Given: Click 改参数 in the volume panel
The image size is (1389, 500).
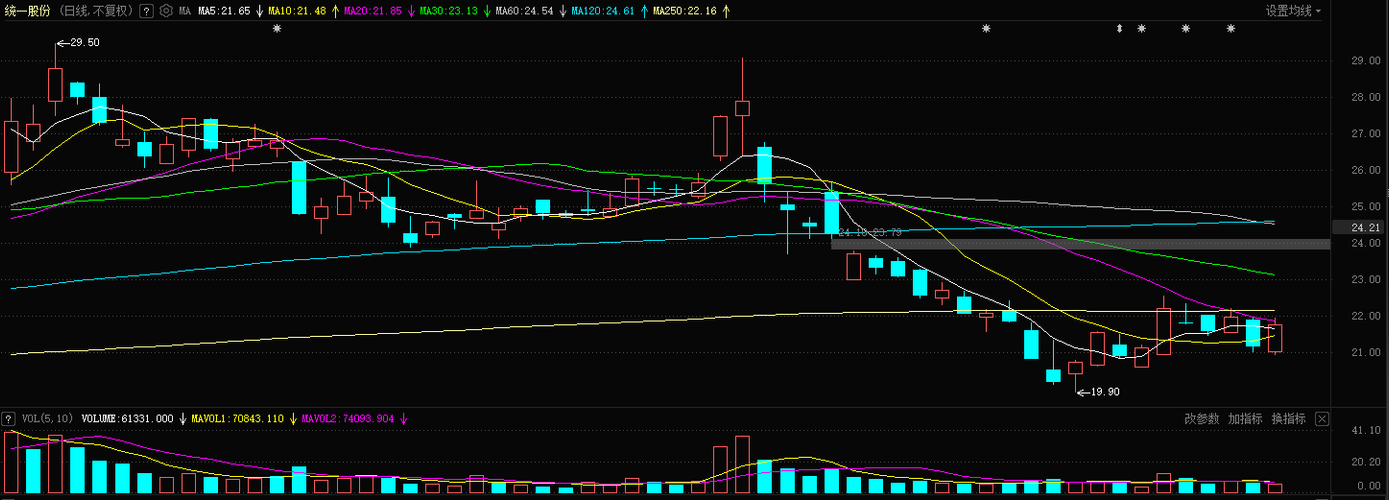Looking at the screenshot, I should point(1202,419).
